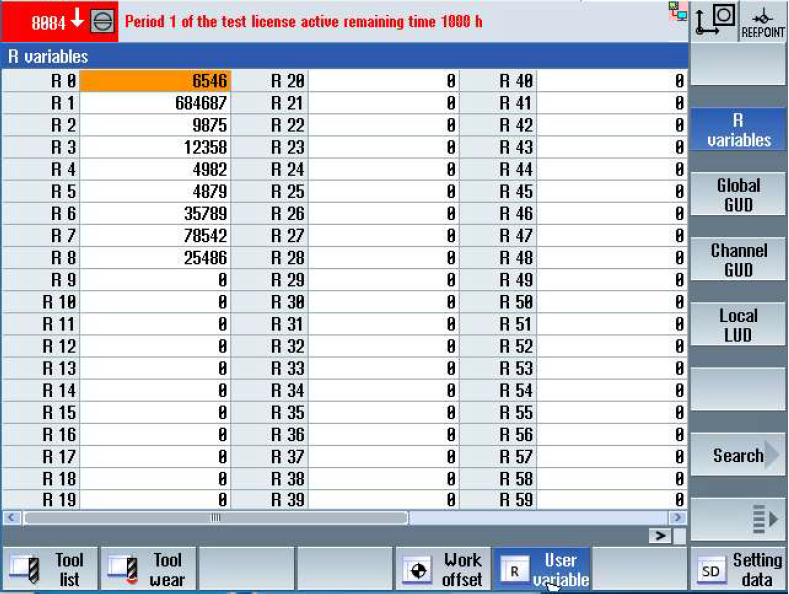Select the R 0 value field 6546
The width and height of the screenshot is (789, 594).
point(155,81)
